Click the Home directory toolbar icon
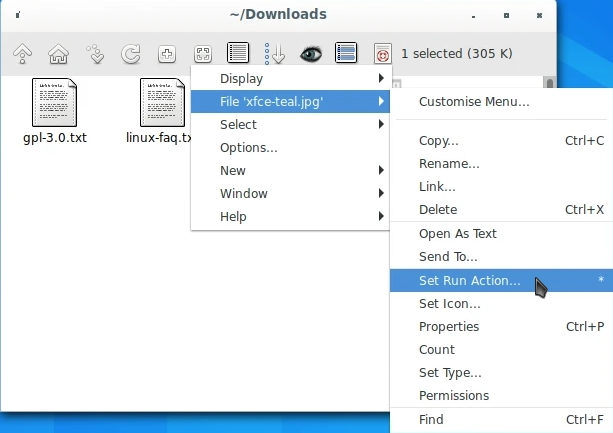 click(x=59, y=54)
